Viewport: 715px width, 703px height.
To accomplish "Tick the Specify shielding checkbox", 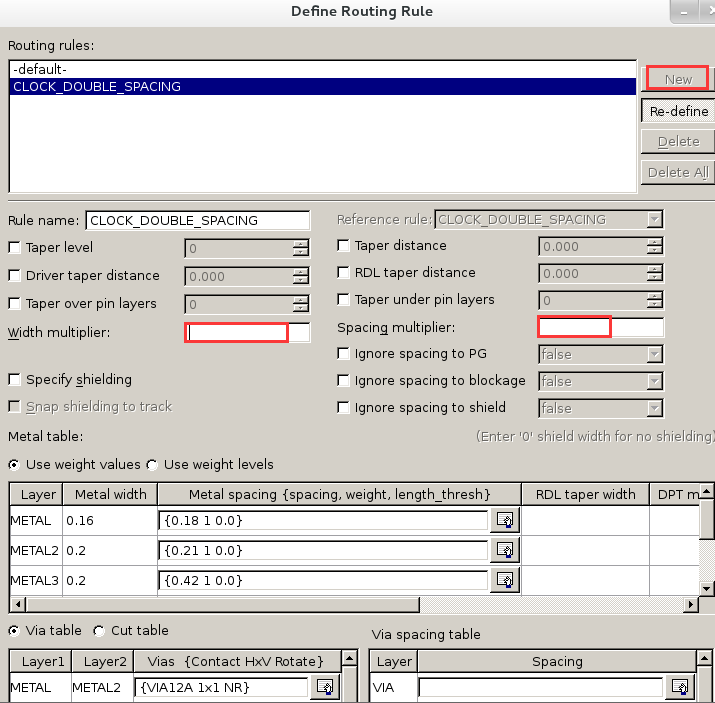I will 15,379.
